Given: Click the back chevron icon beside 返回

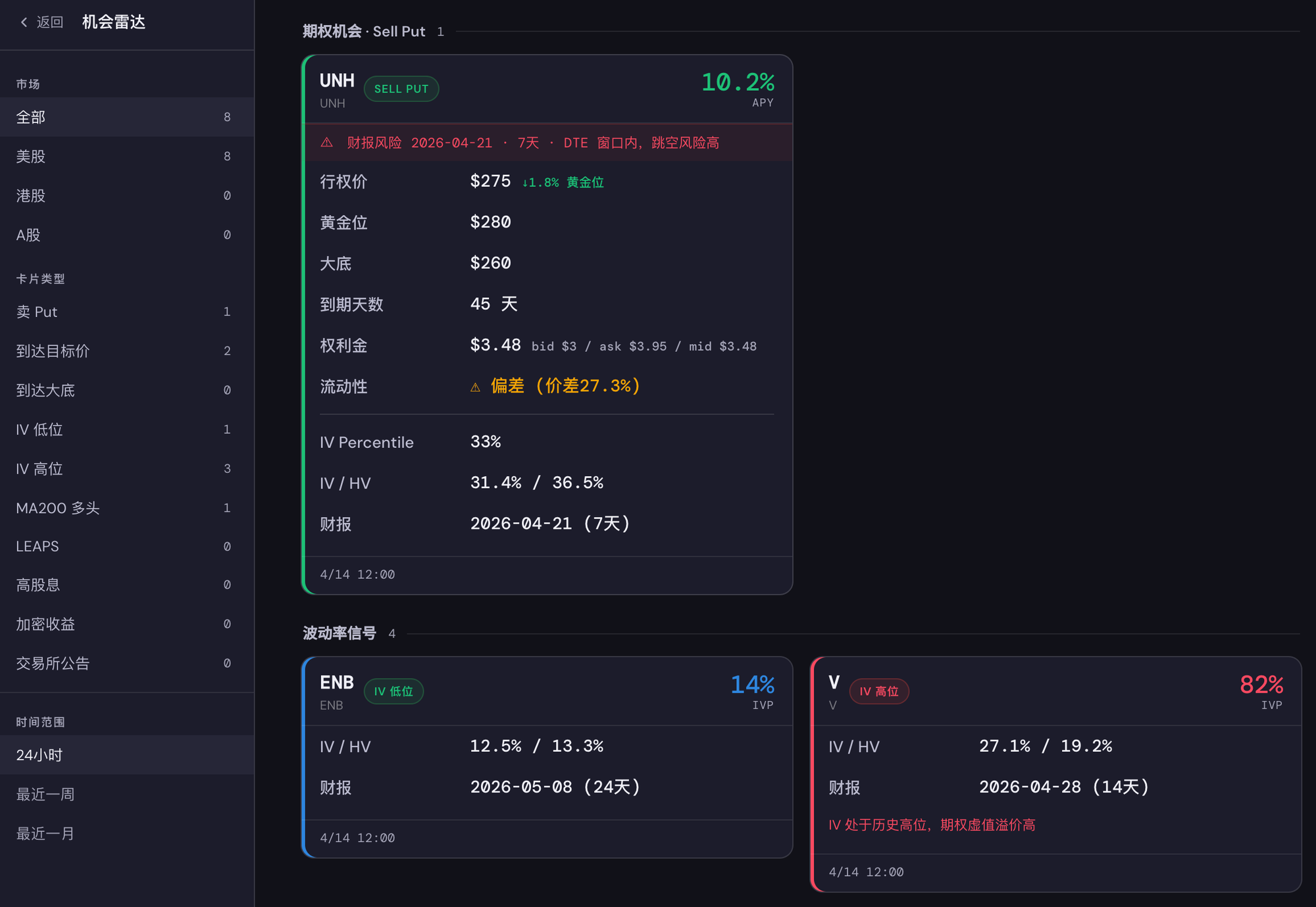Looking at the screenshot, I should tap(24, 22).
